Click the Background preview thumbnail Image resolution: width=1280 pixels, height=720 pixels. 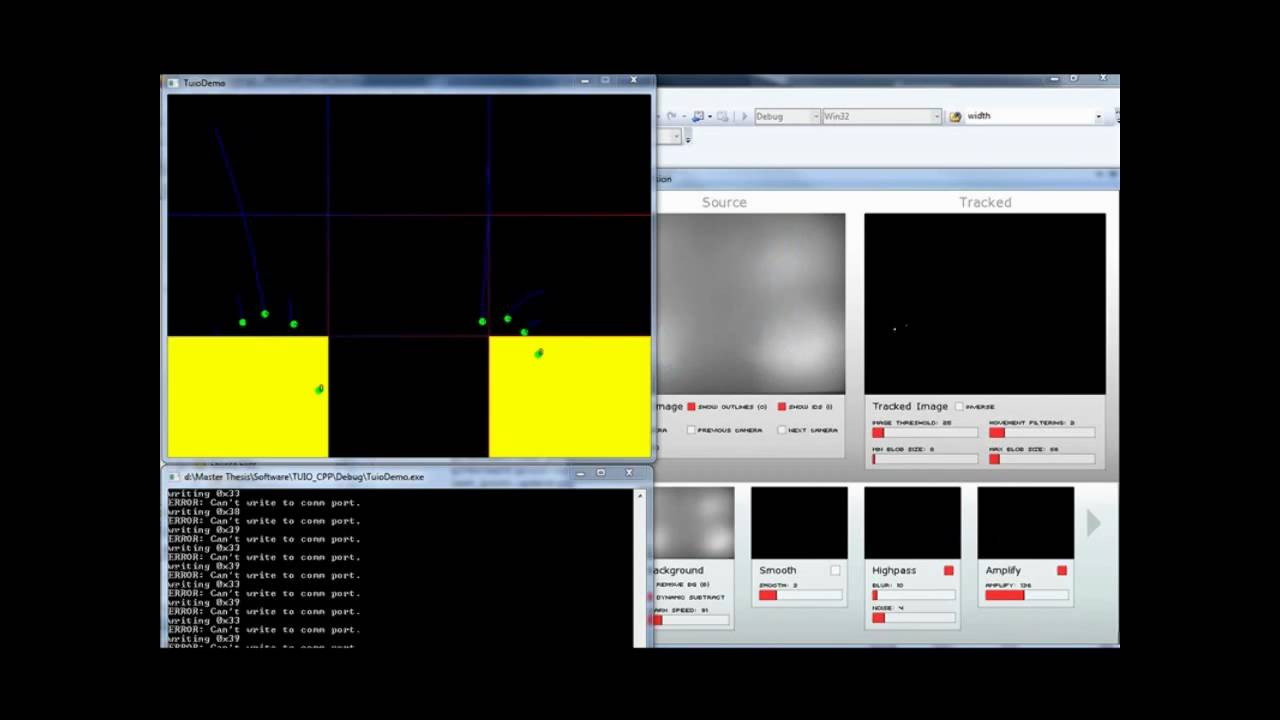pos(694,523)
